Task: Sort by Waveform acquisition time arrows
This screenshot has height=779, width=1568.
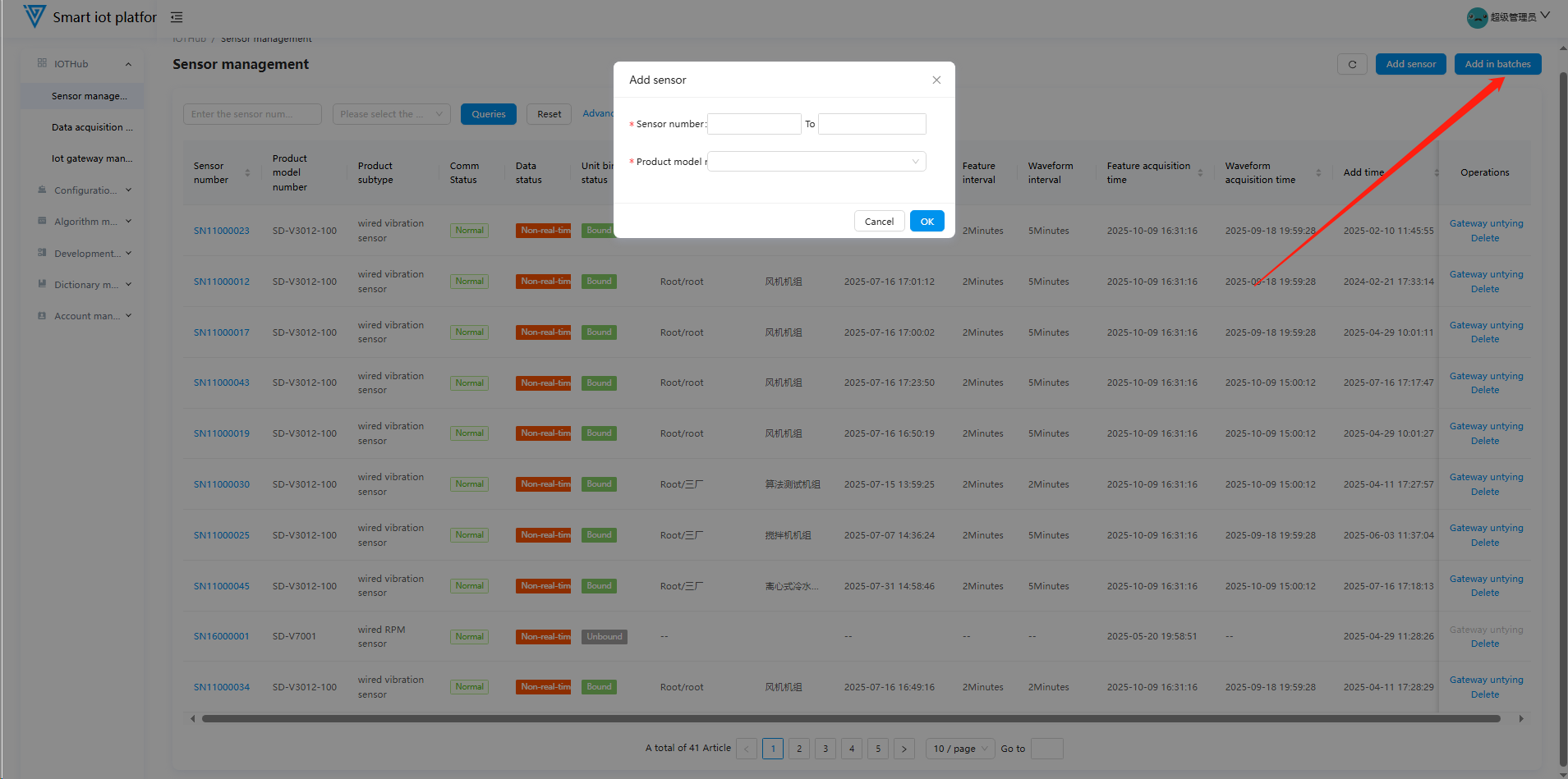Action: (x=1318, y=172)
